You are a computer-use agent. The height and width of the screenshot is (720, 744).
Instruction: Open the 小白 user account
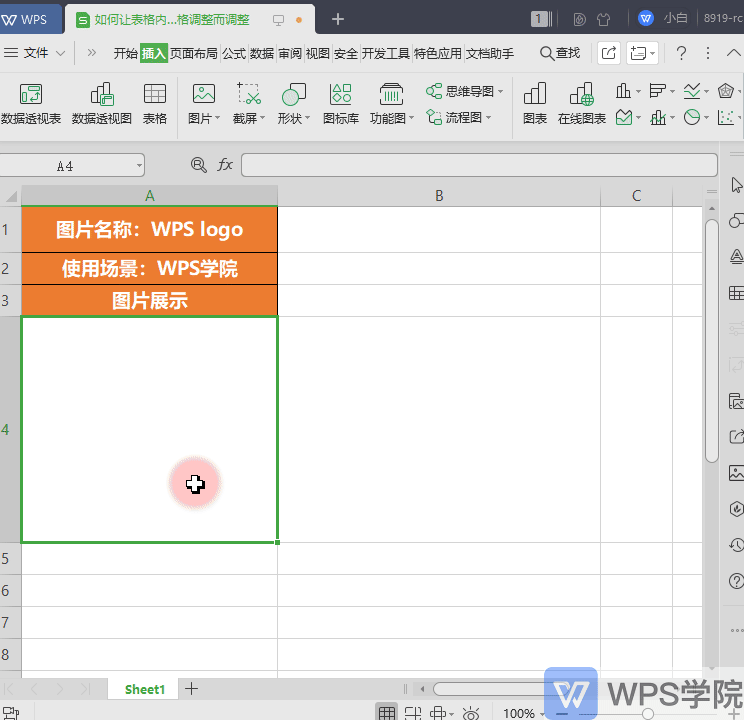tap(663, 18)
